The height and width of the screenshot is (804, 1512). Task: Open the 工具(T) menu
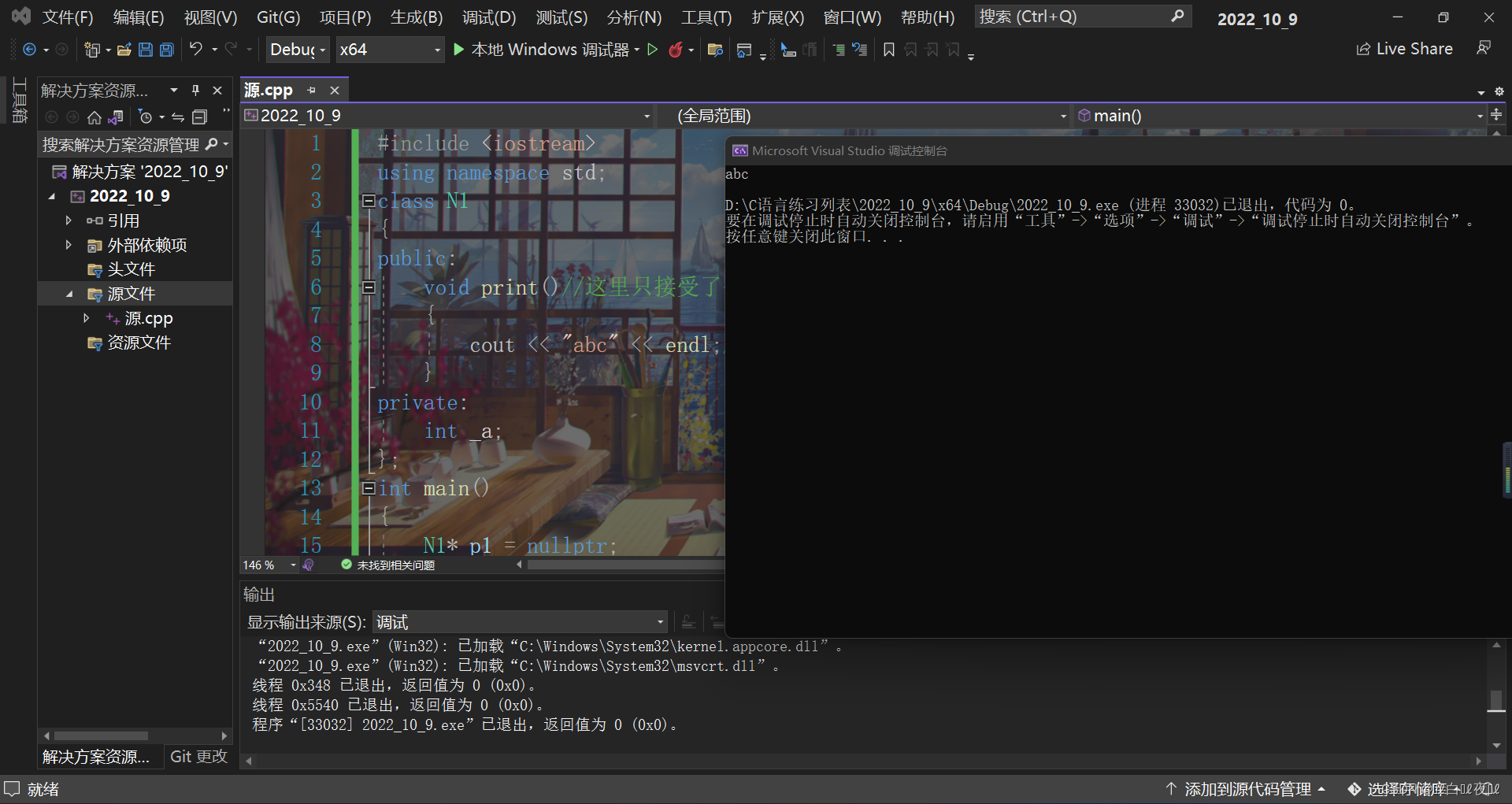(x=706, y=17)
